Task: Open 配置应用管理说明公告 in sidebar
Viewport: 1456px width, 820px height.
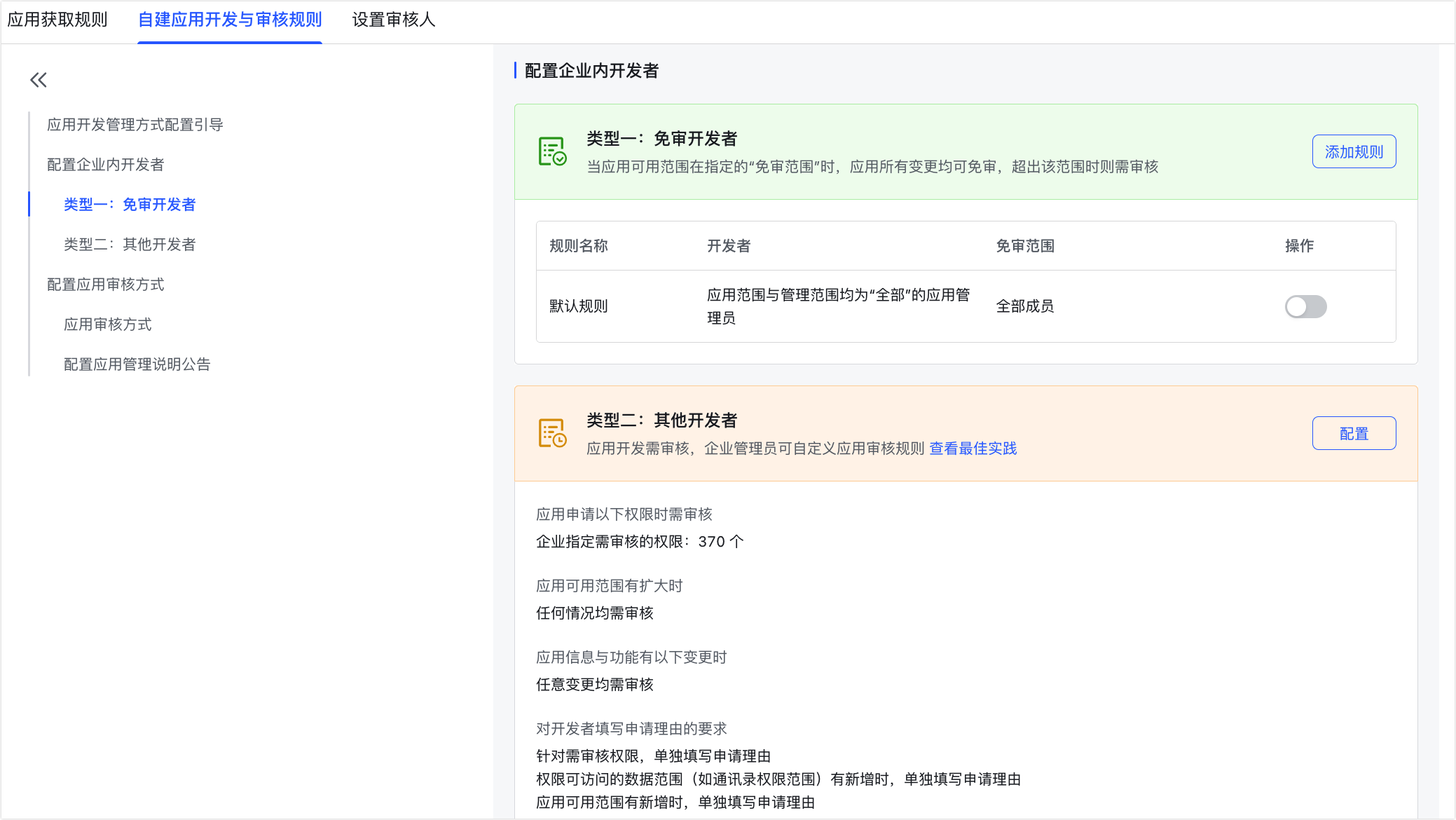Action: (137, 364)
